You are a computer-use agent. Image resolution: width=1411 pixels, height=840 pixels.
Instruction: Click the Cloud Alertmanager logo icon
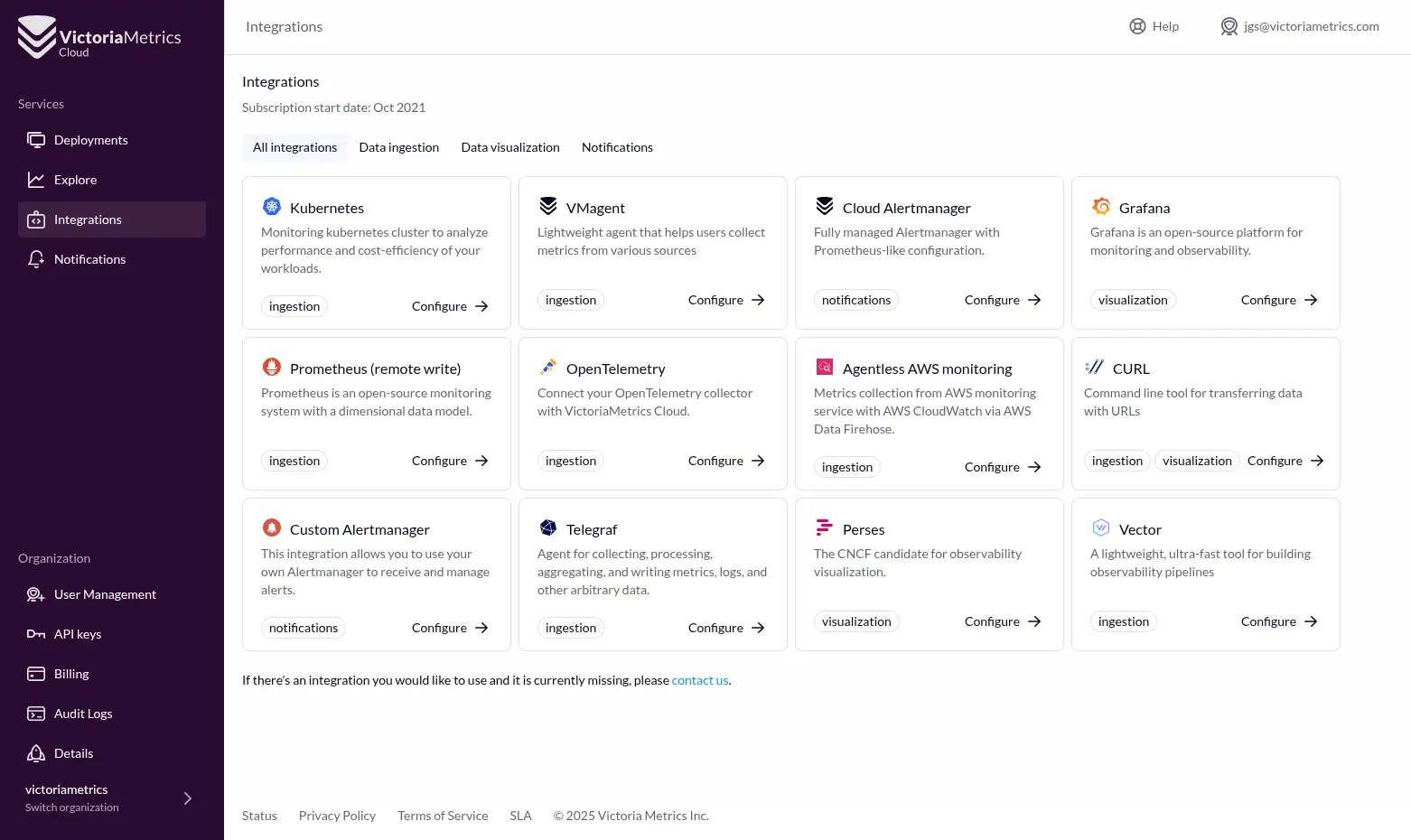(x=825, y=206)
